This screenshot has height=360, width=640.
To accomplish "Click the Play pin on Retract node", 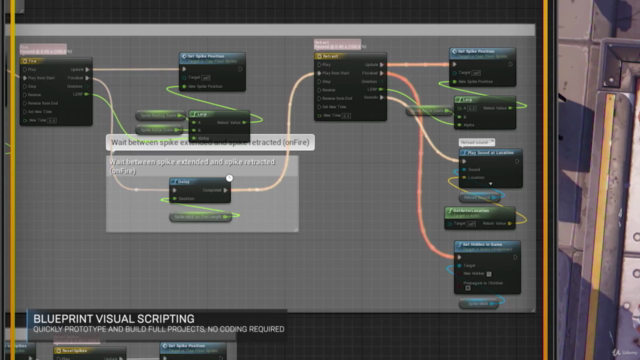I will click(319, 65).
